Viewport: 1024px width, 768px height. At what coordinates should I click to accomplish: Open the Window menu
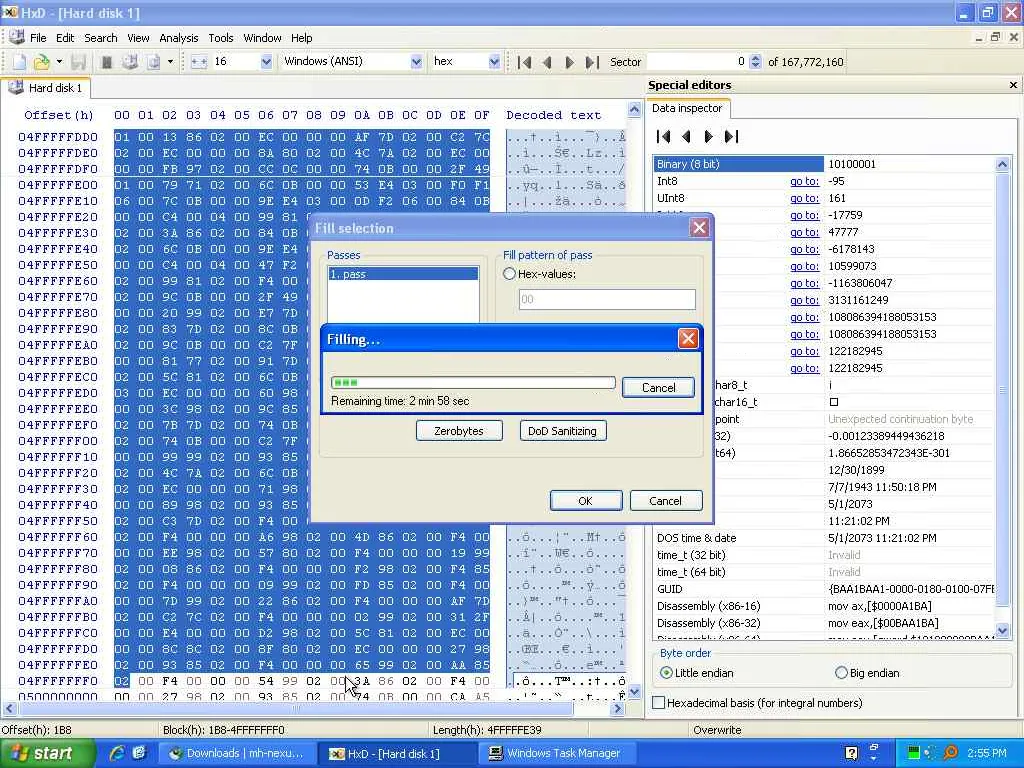click(262, 38)
